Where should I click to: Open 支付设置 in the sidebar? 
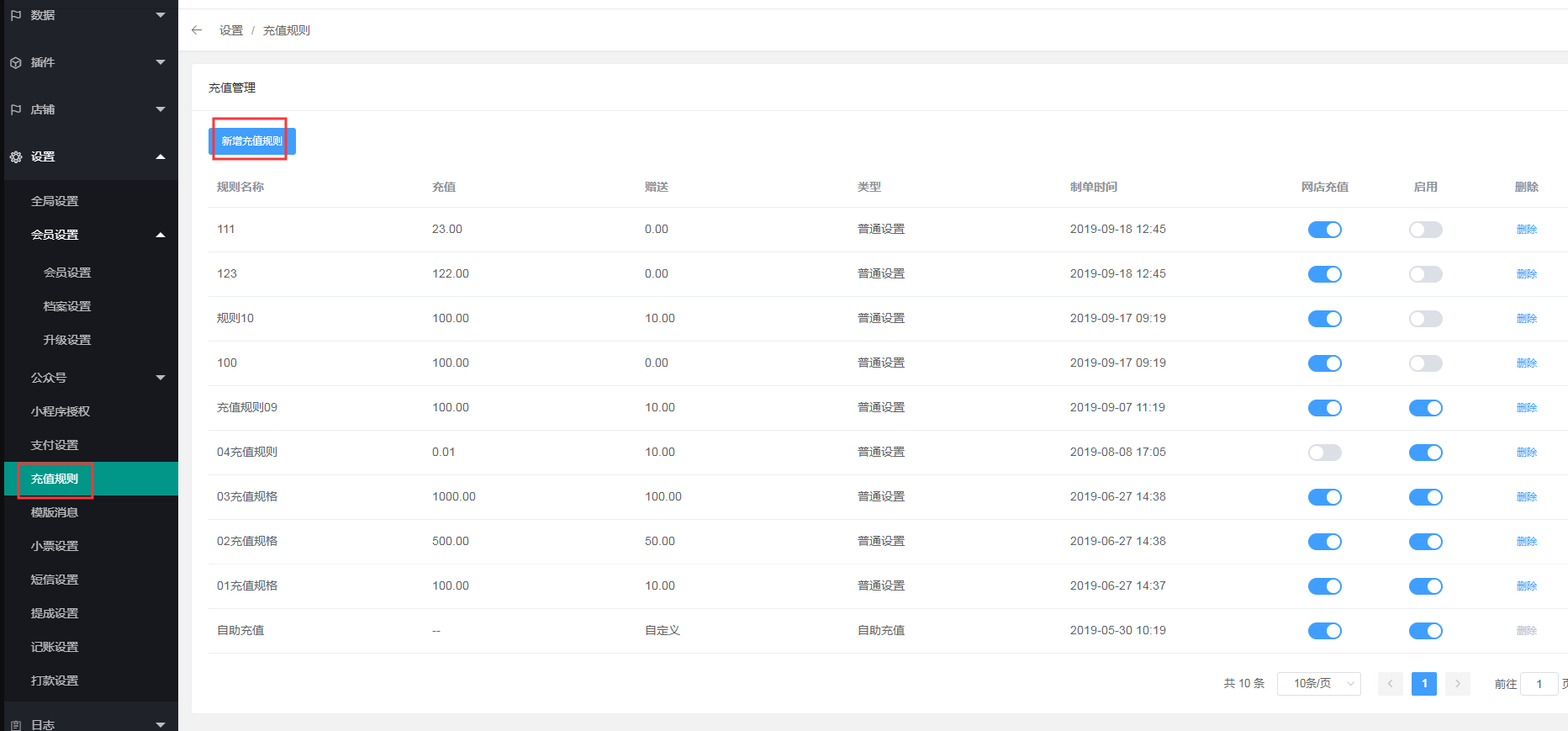pos(55,445)
